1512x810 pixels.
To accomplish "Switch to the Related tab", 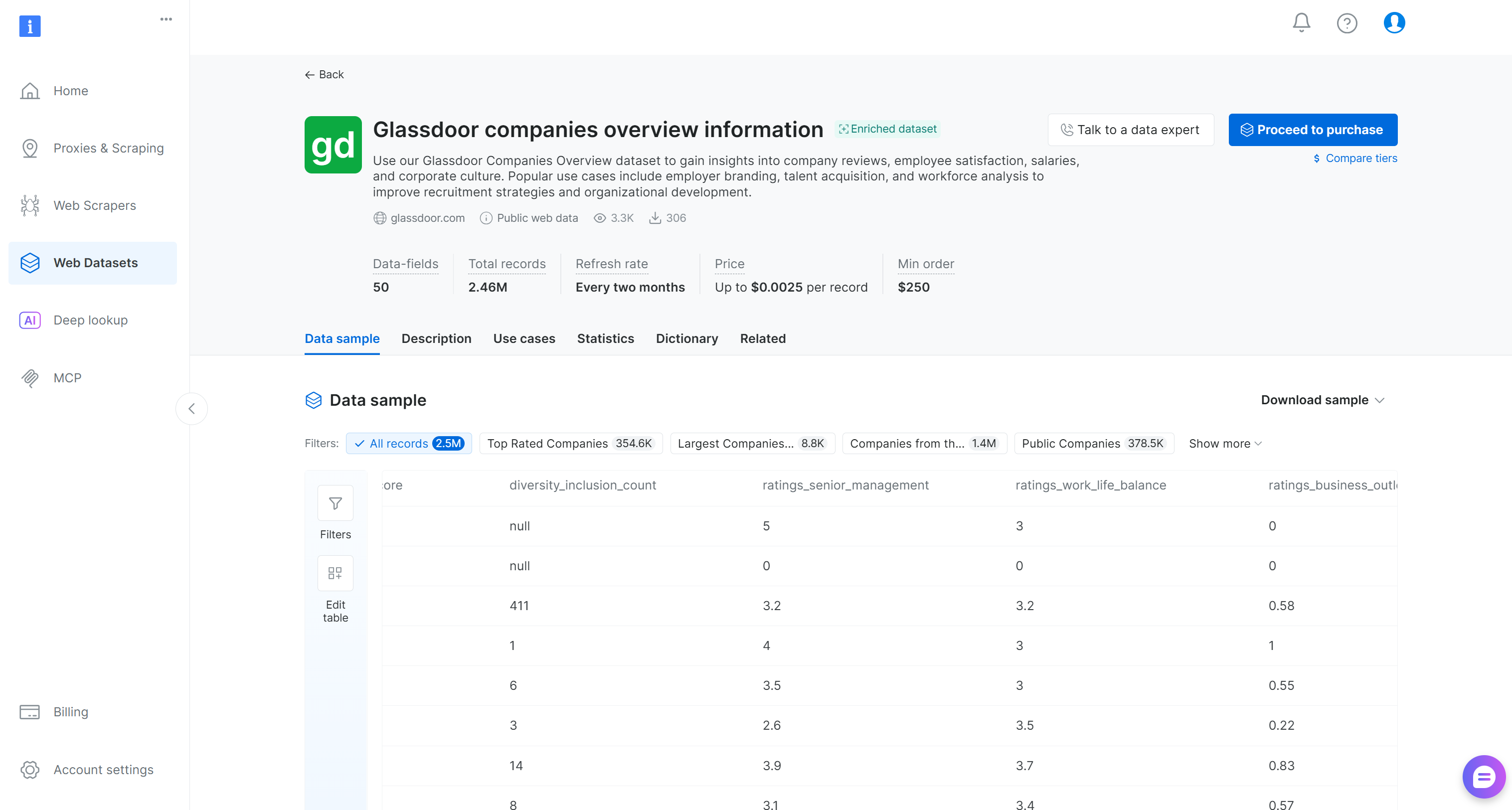I will pyautogui.click(x=762, y=338).
